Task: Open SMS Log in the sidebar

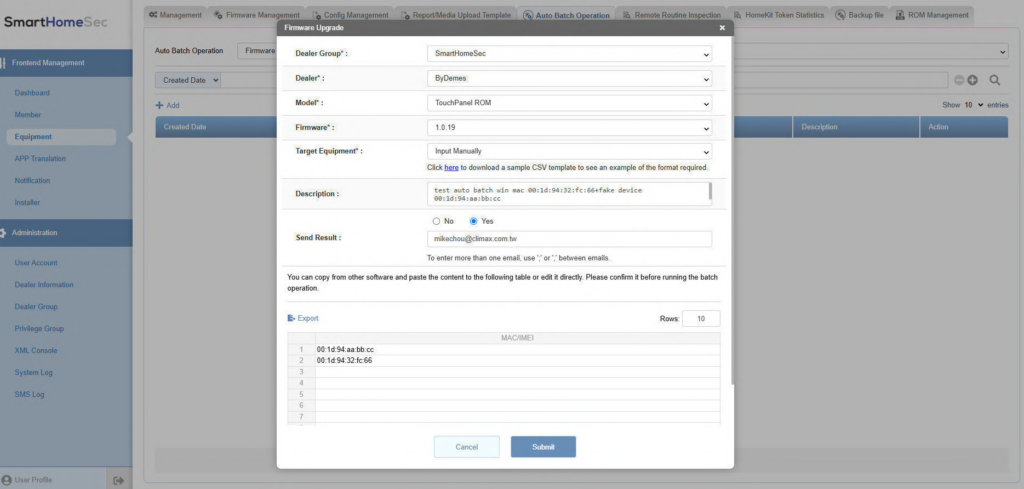Action: [29, 394]
